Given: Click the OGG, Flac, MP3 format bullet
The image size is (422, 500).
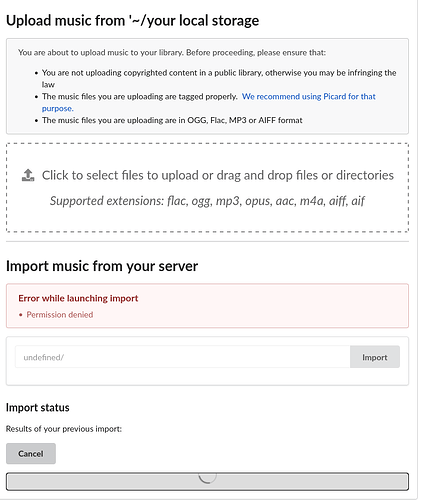Looking at the screenshot, I should click(x=172, y=120).
